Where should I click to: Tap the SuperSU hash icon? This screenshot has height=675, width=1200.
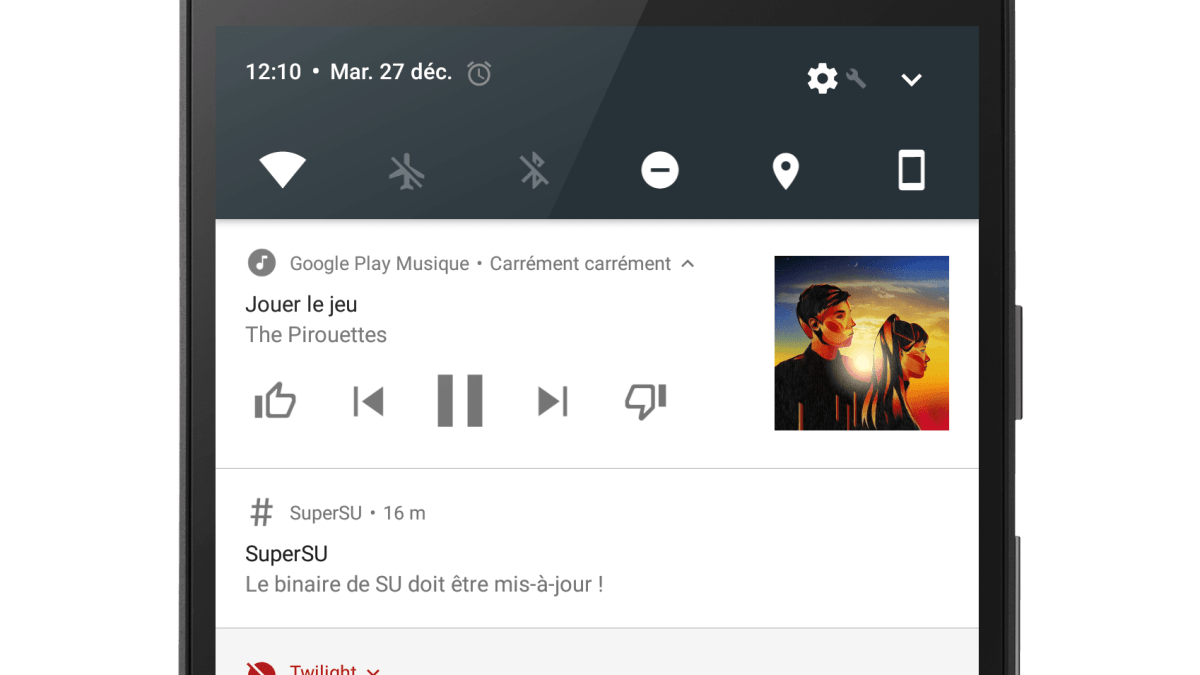click(261, 513)
